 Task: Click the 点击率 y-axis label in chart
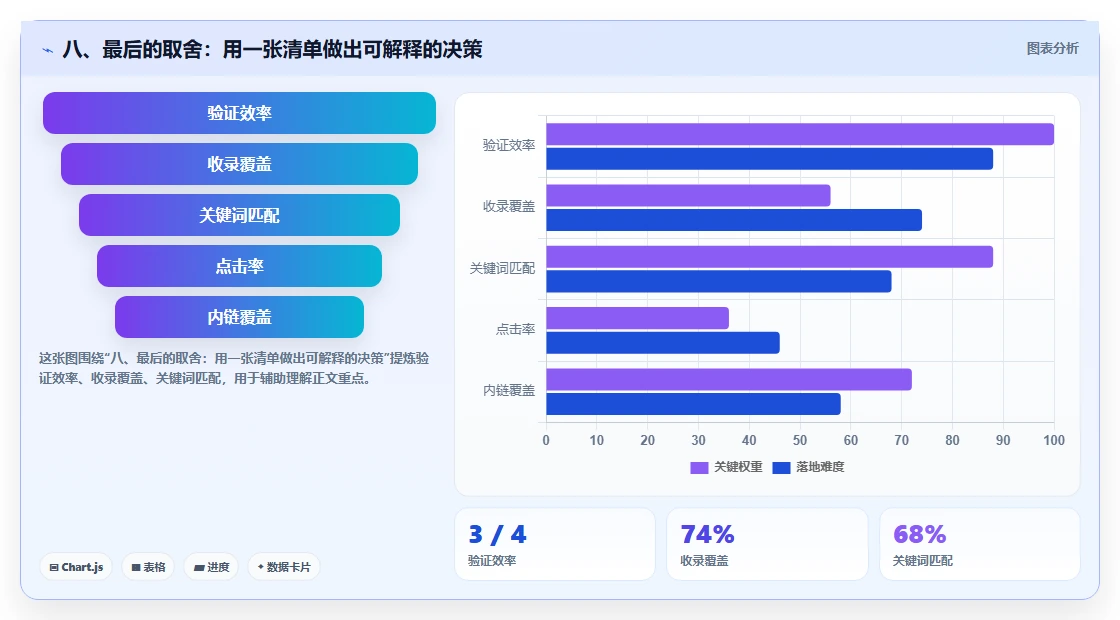(516, 329)
